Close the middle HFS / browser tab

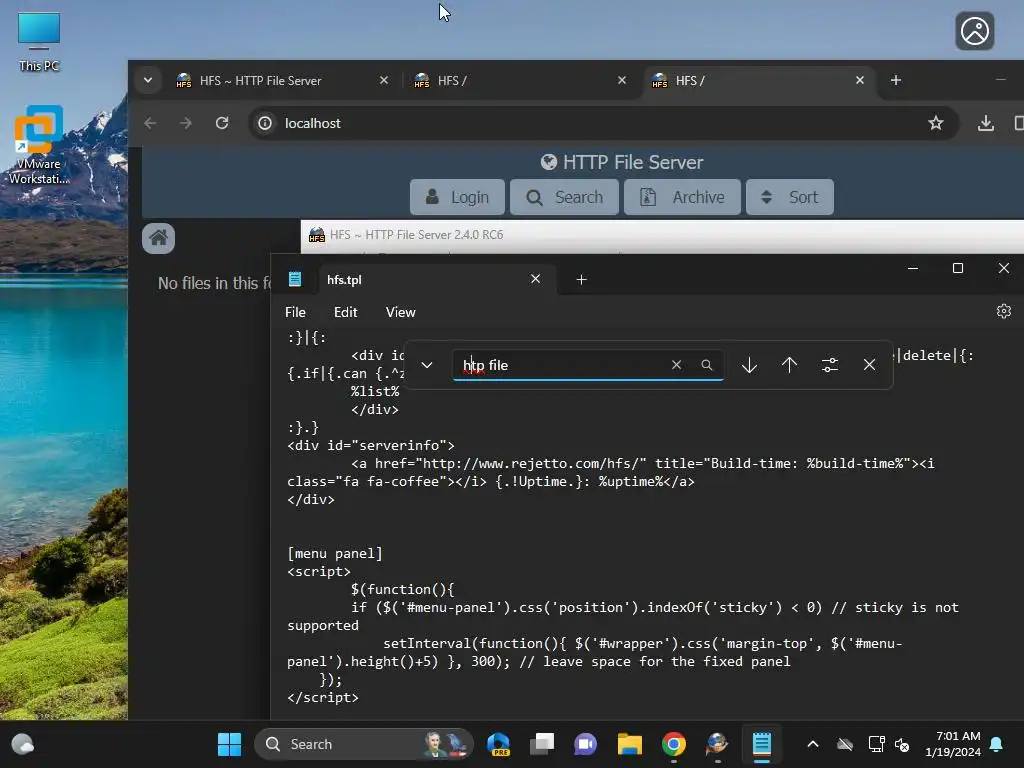tap(622, 80)
